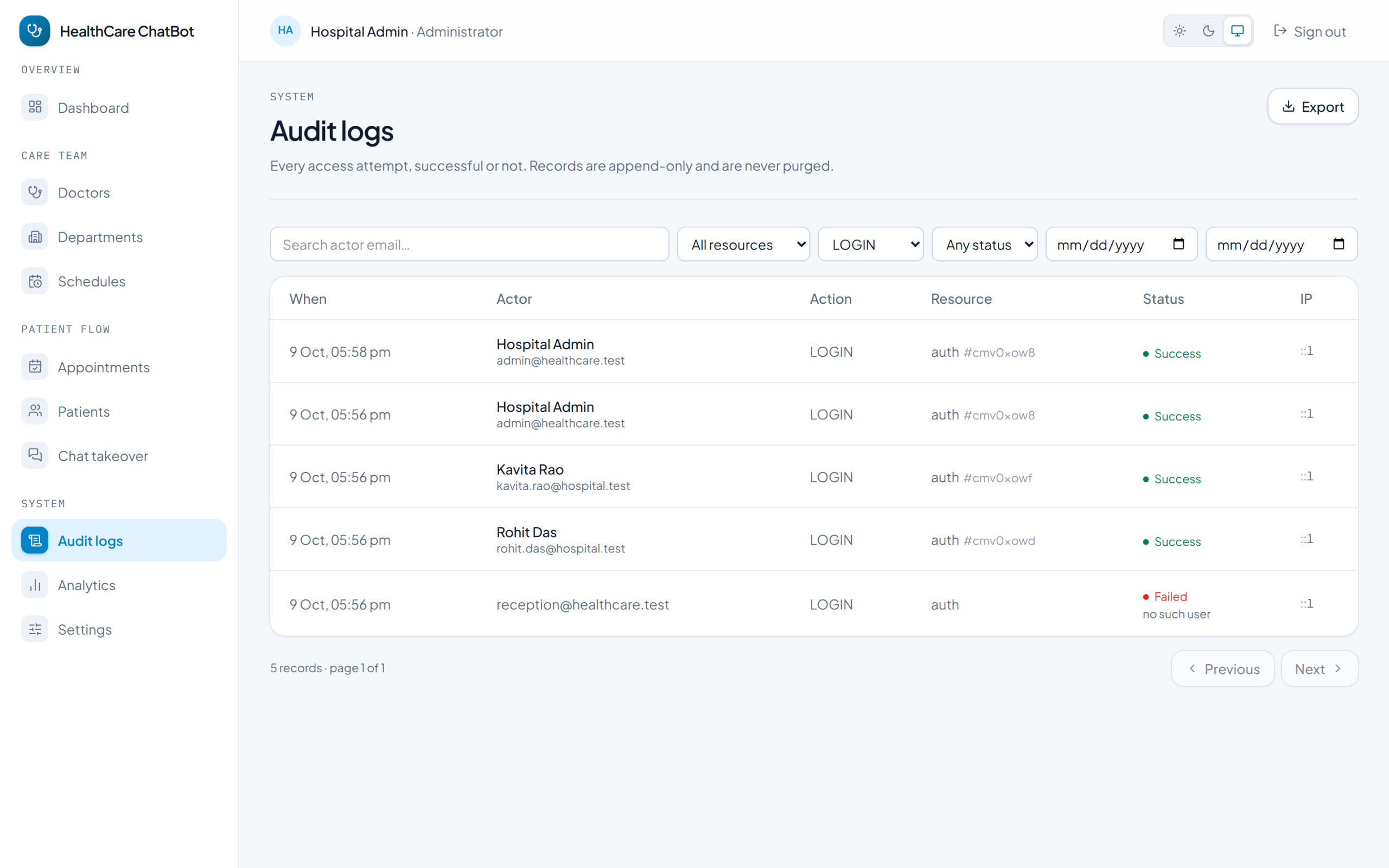Screen dimensions: 1389x868
Task: Click the Chat takeover bubble icon
Action: (35, 455)
